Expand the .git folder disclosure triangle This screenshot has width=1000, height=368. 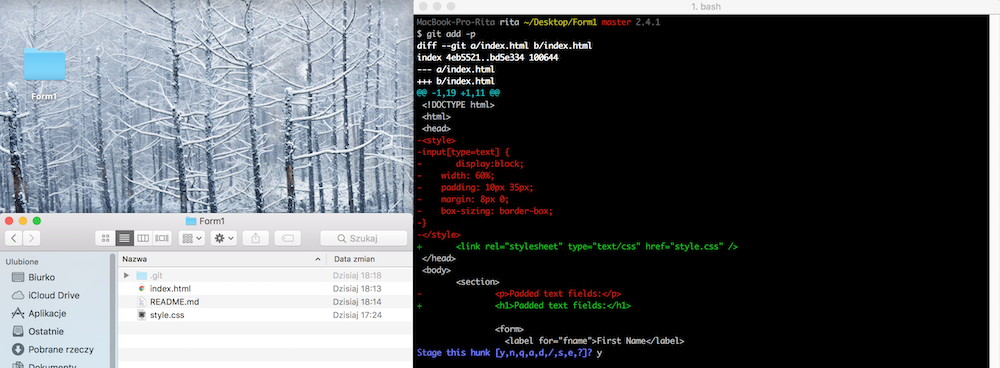click(x=126, y=276)
